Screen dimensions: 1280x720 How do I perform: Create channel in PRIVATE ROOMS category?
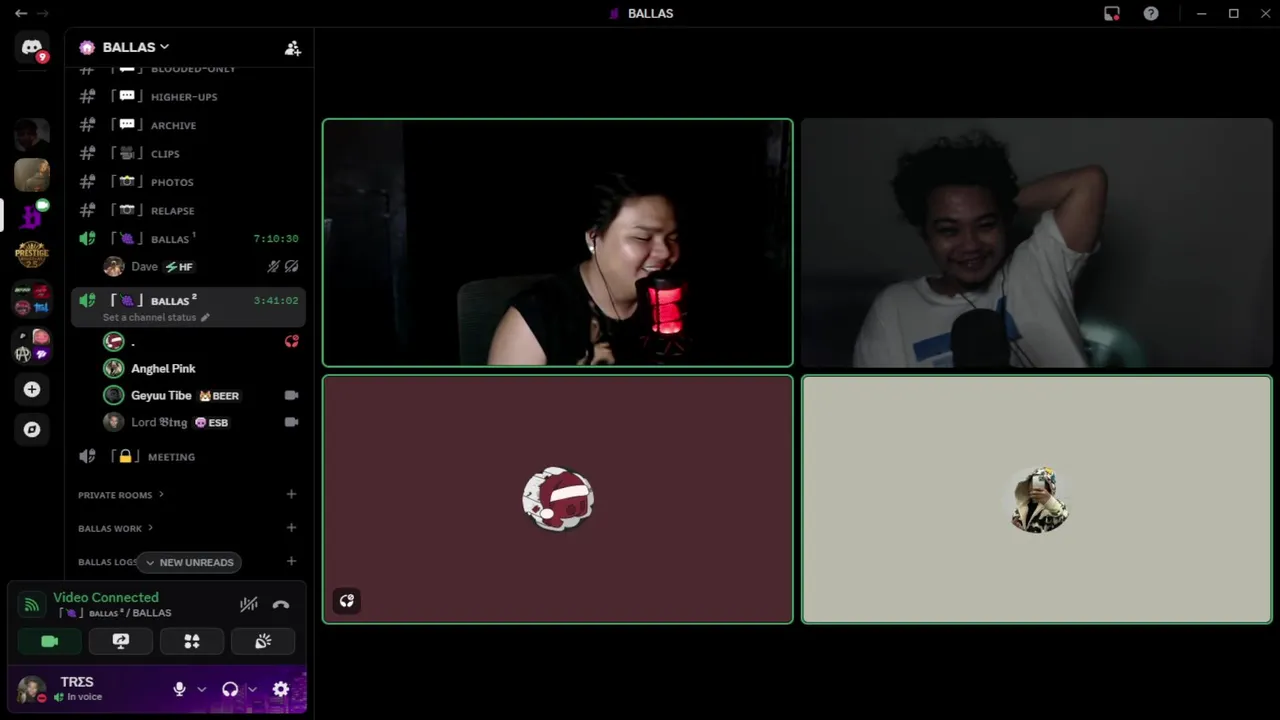291,494
